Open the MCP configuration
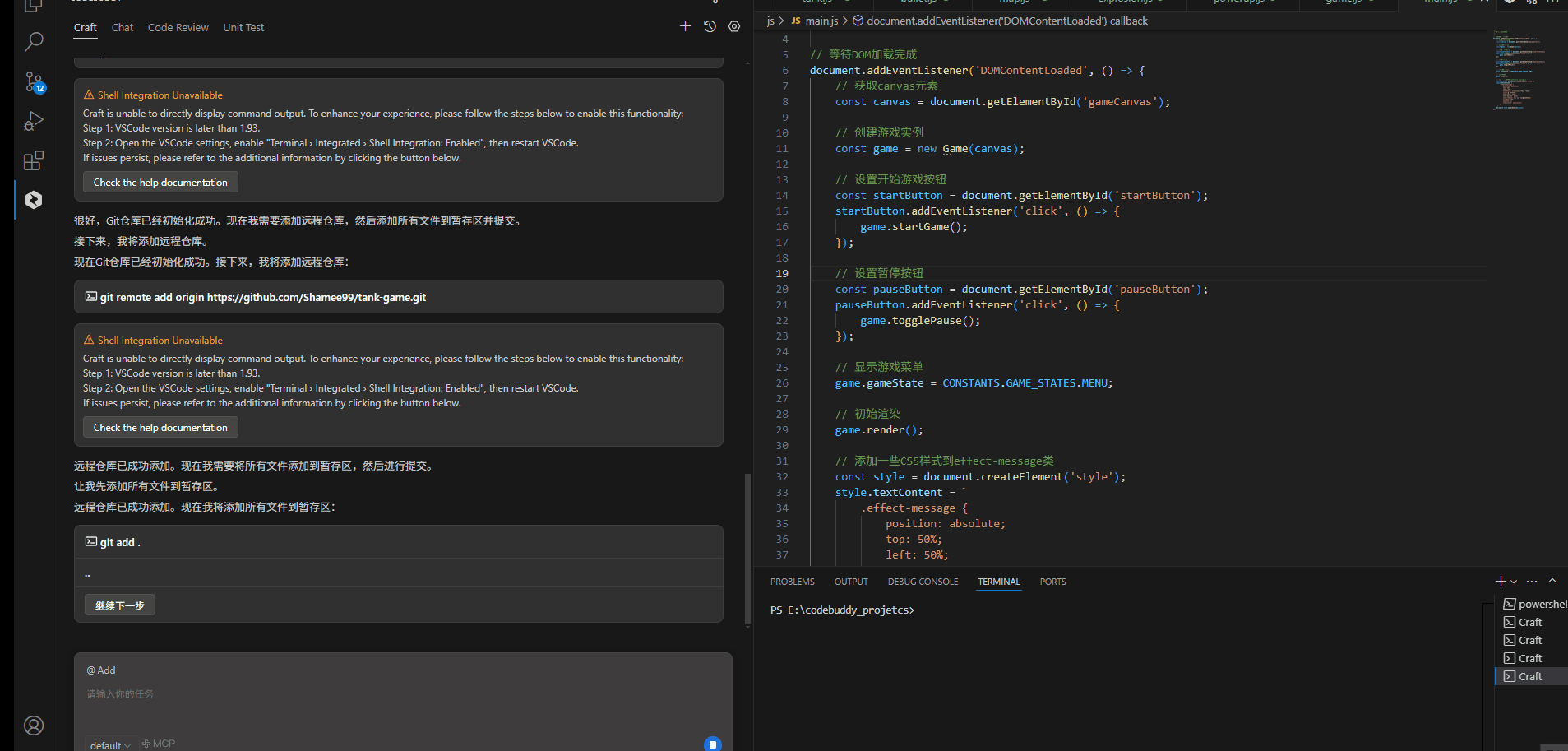 click(159, 744)
